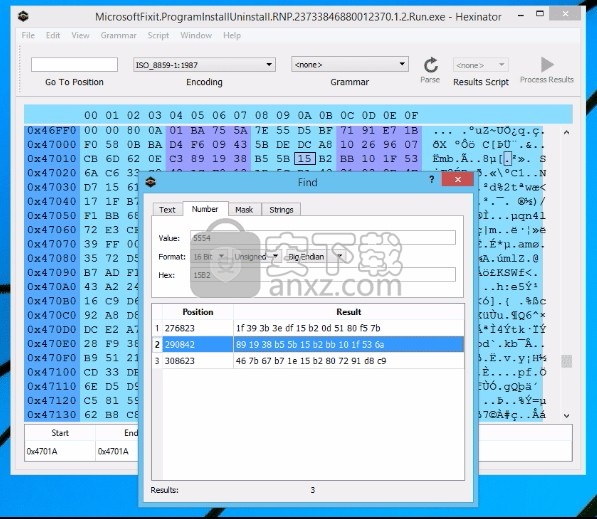
Task: Select result row with position 308623
Action: tap(308, 361)
